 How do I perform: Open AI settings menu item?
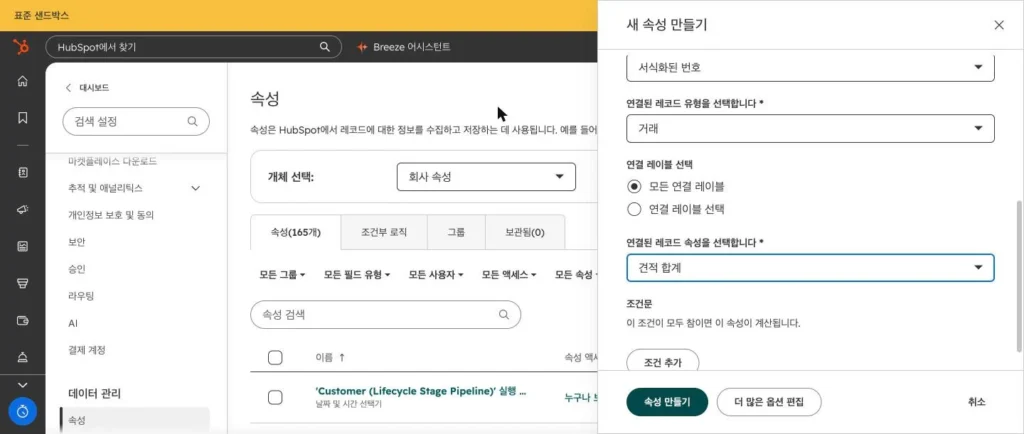click(x=73, y=323)
